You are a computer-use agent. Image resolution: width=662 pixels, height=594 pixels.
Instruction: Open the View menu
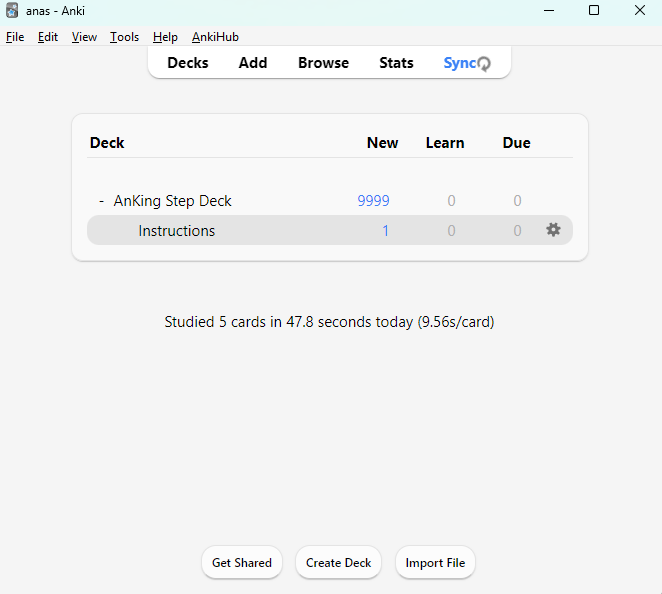point(84,37)
